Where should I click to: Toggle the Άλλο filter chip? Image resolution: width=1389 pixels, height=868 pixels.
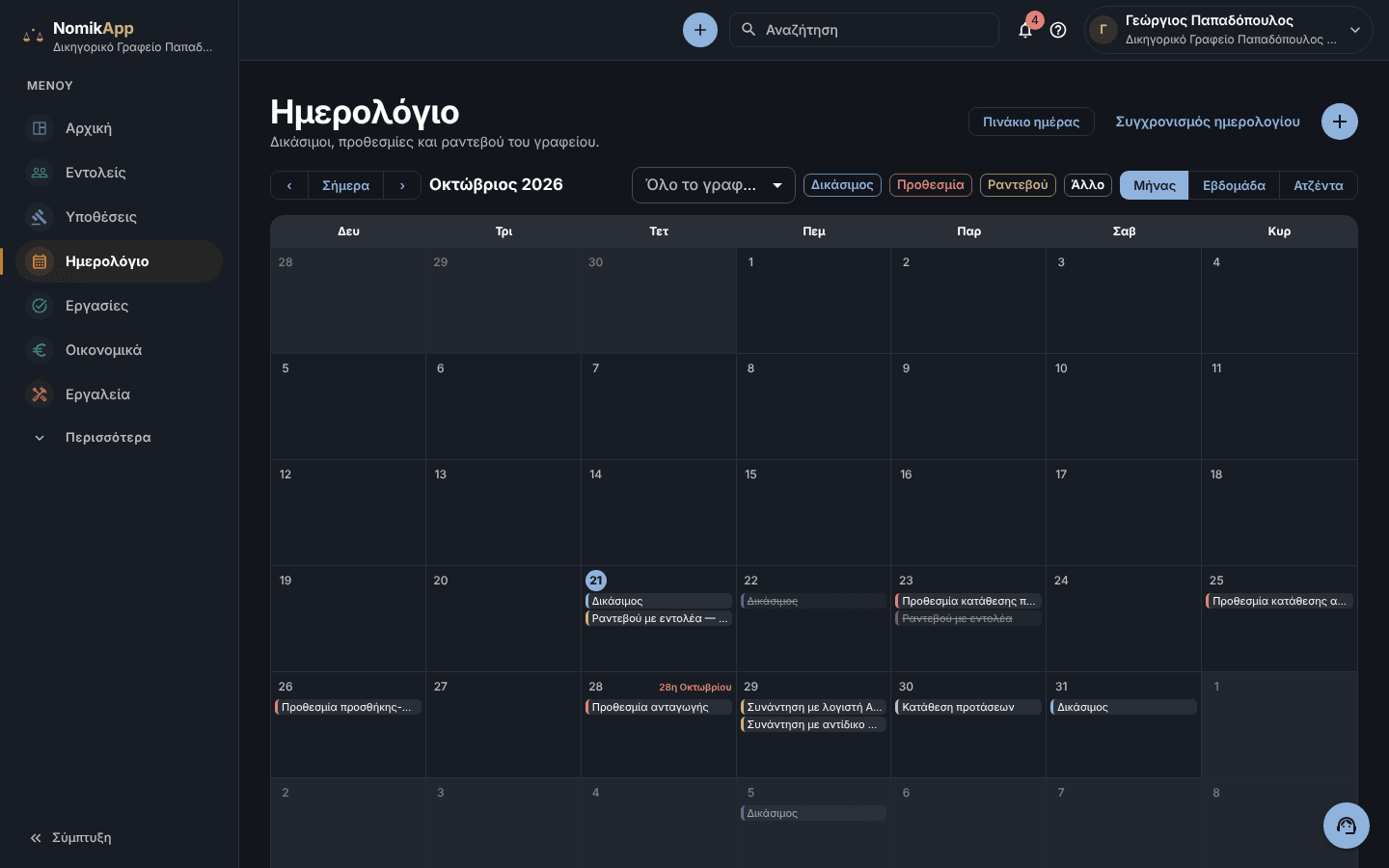[x=1088, y=185]
